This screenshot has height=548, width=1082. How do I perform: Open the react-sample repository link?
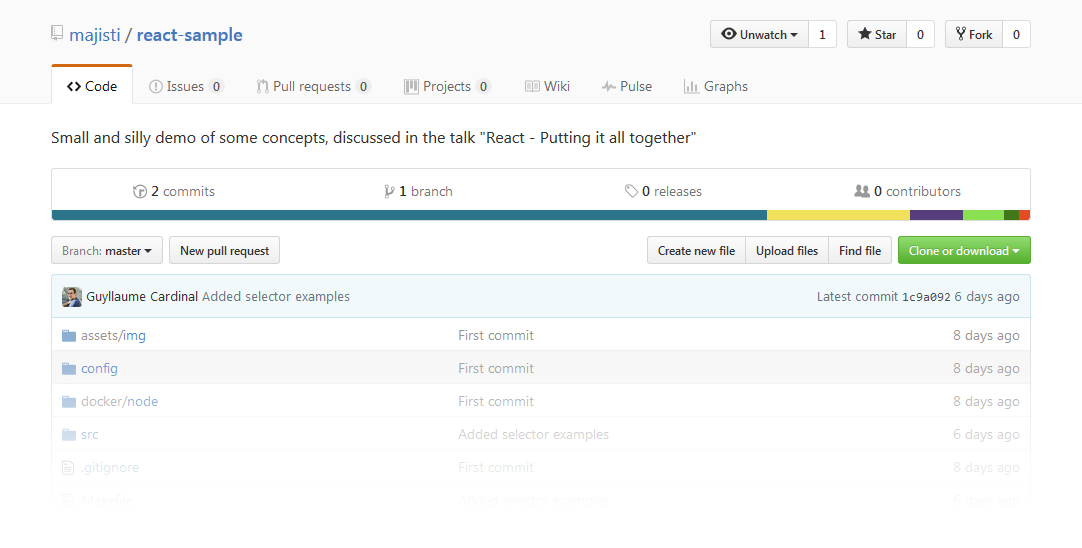point(190,35)
